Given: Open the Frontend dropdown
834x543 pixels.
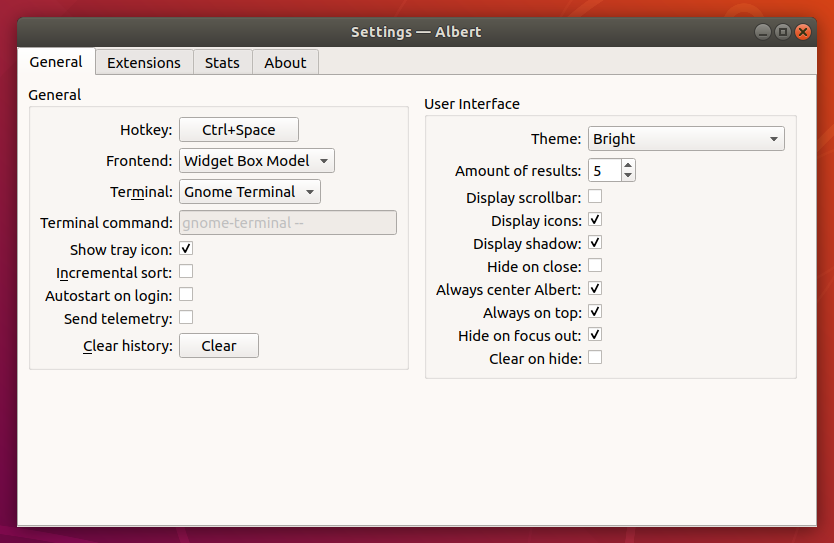Looking at the screenshot, I should (257, 161).
